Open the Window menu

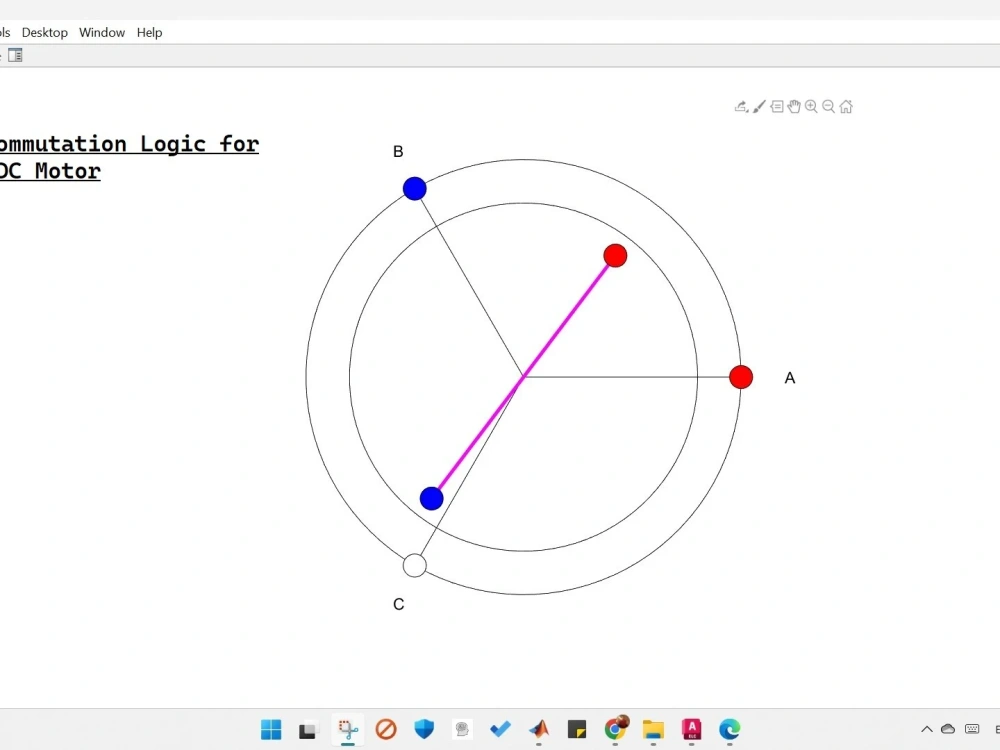coord(101,32)
